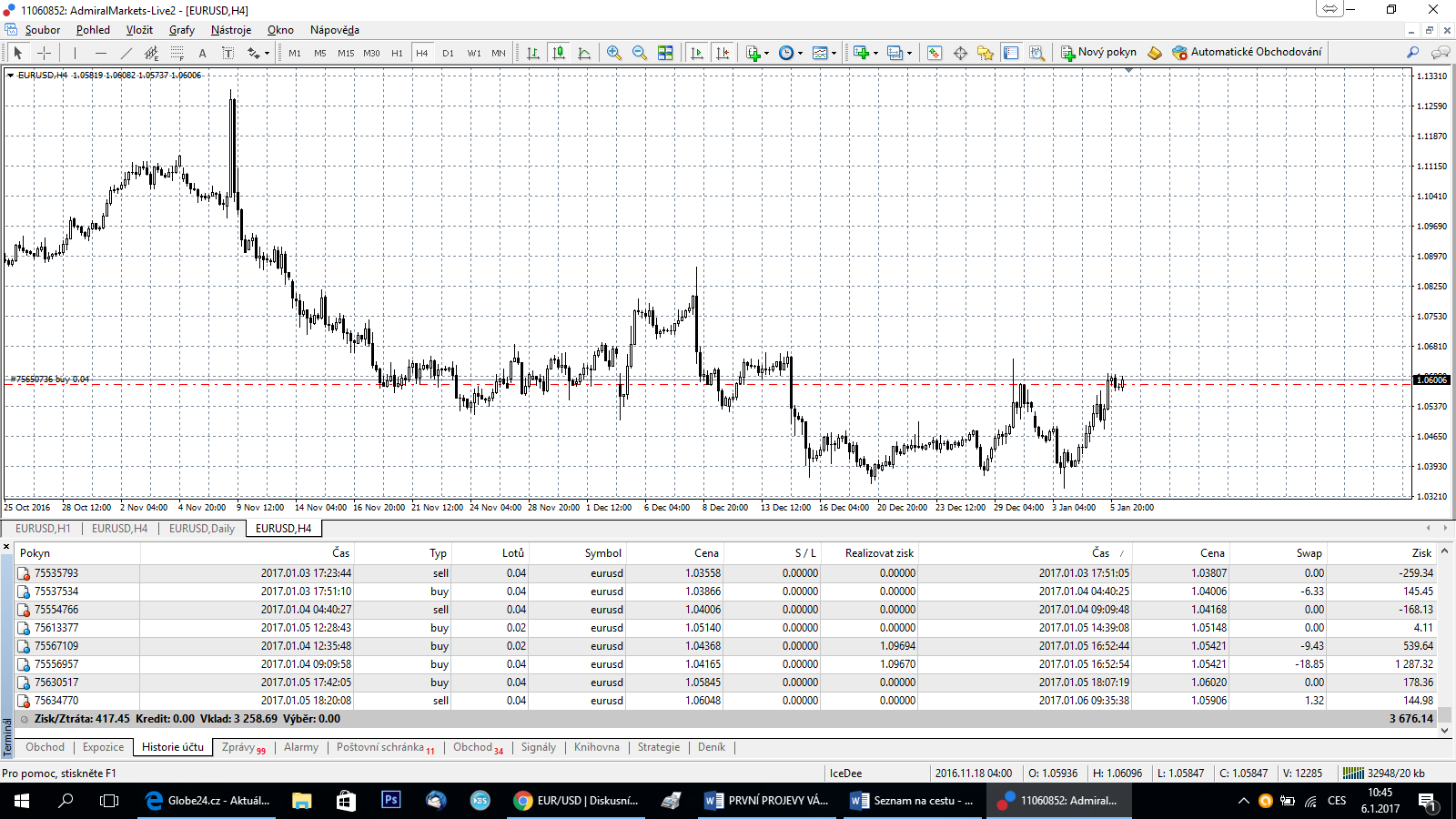Image resolution: width=1456 pixels, height=819 pixels.
Task: Set chart type to candlesticks
Action: 559,53
